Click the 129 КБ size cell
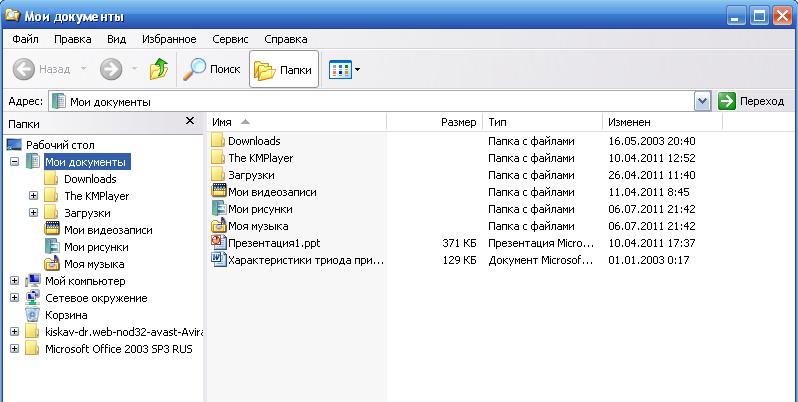Screen dimensions: 798x402 [459, 260]
